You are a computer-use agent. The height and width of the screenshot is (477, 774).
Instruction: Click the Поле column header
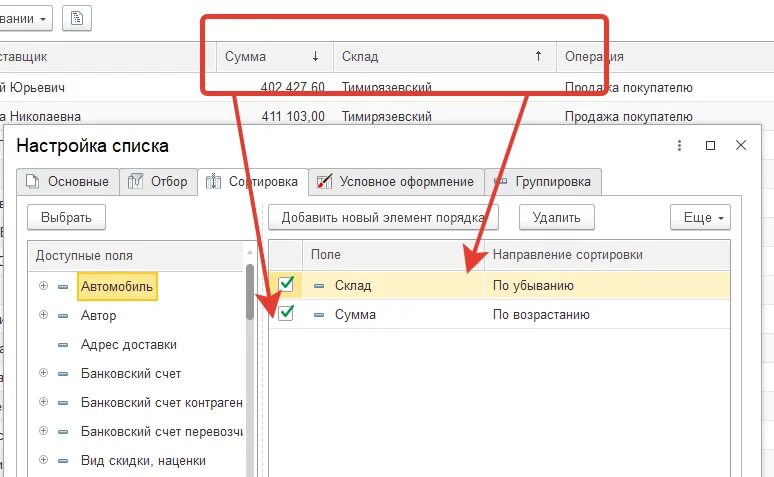point(393,255)
